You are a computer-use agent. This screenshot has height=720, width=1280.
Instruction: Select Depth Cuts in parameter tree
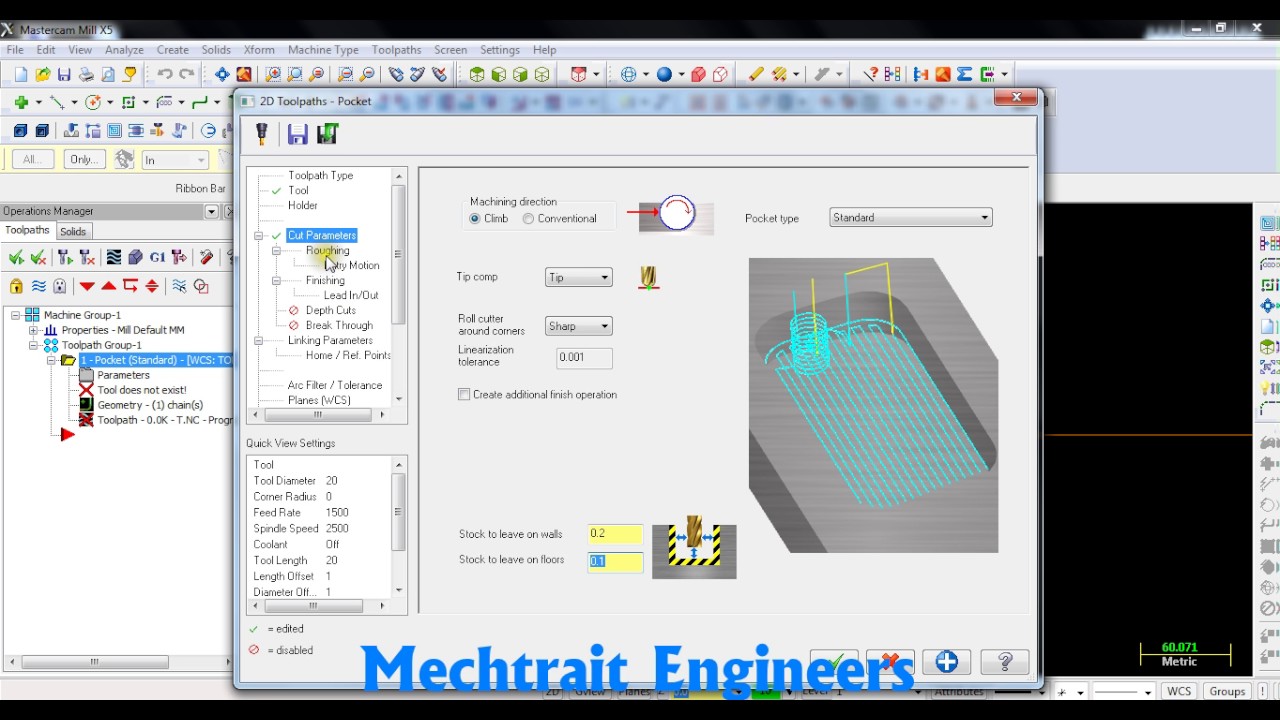click(x=330, y=311)
